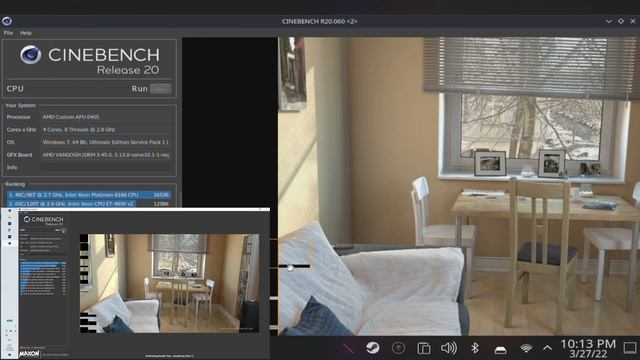
Task: Select the "AMD Custom APU 0405" processor value
Action: click(71, 117)
